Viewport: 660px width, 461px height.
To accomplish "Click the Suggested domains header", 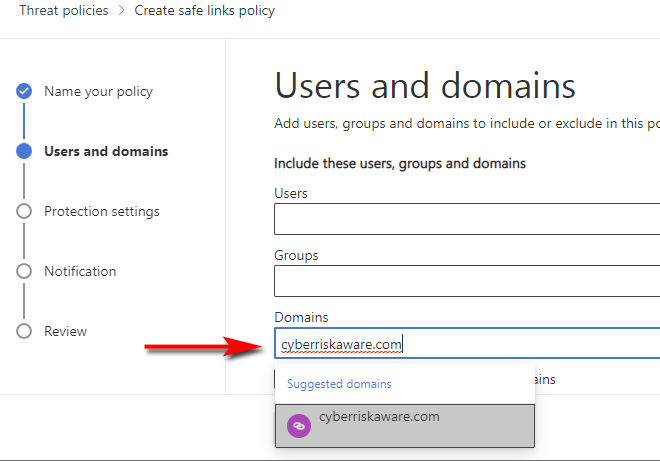I will coord(339,384).
